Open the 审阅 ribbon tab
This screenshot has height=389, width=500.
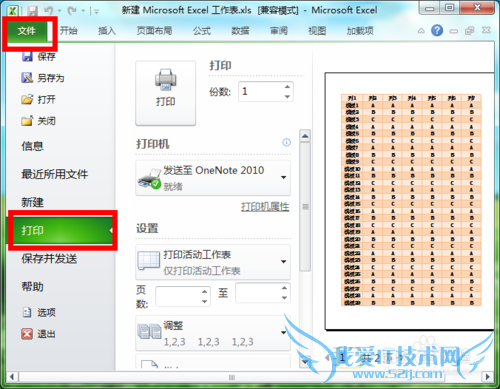pyautogui.click(x=279, y=31)
